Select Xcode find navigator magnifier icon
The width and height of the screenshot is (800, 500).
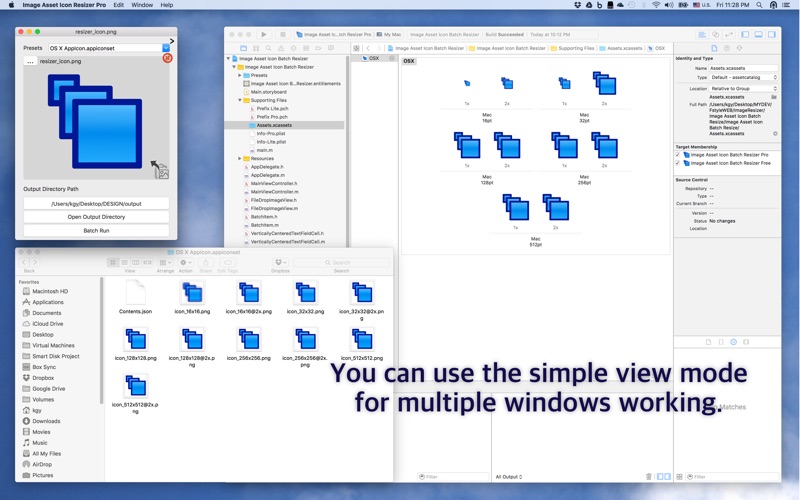[x=268, y=48]
